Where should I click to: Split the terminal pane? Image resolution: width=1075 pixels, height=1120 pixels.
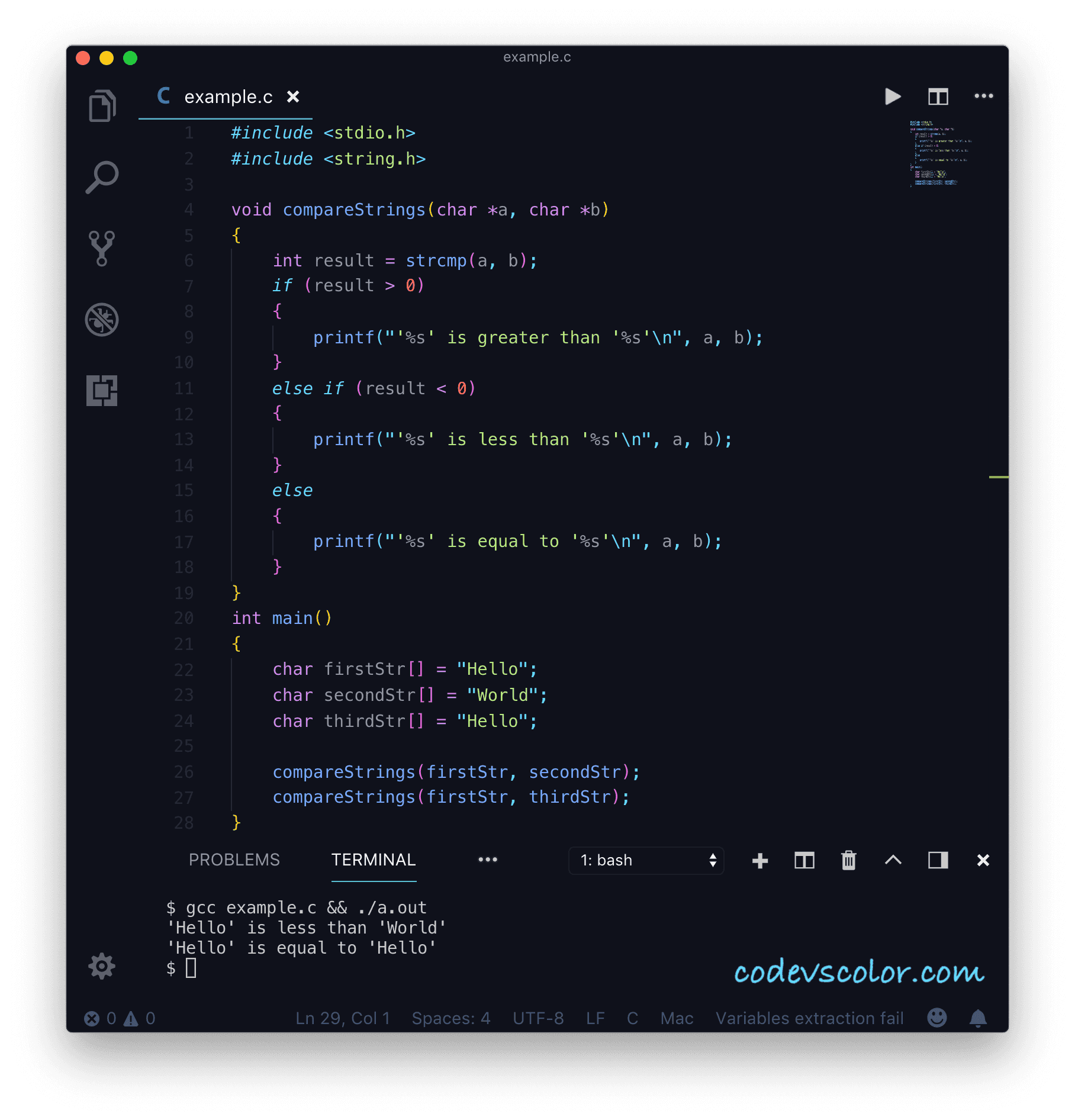click(x=804, y=860)
